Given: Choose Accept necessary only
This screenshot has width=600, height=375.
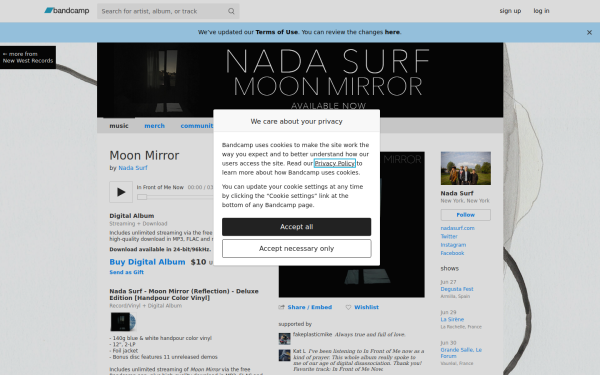Looking at the screenshot, I should [296, 249].
